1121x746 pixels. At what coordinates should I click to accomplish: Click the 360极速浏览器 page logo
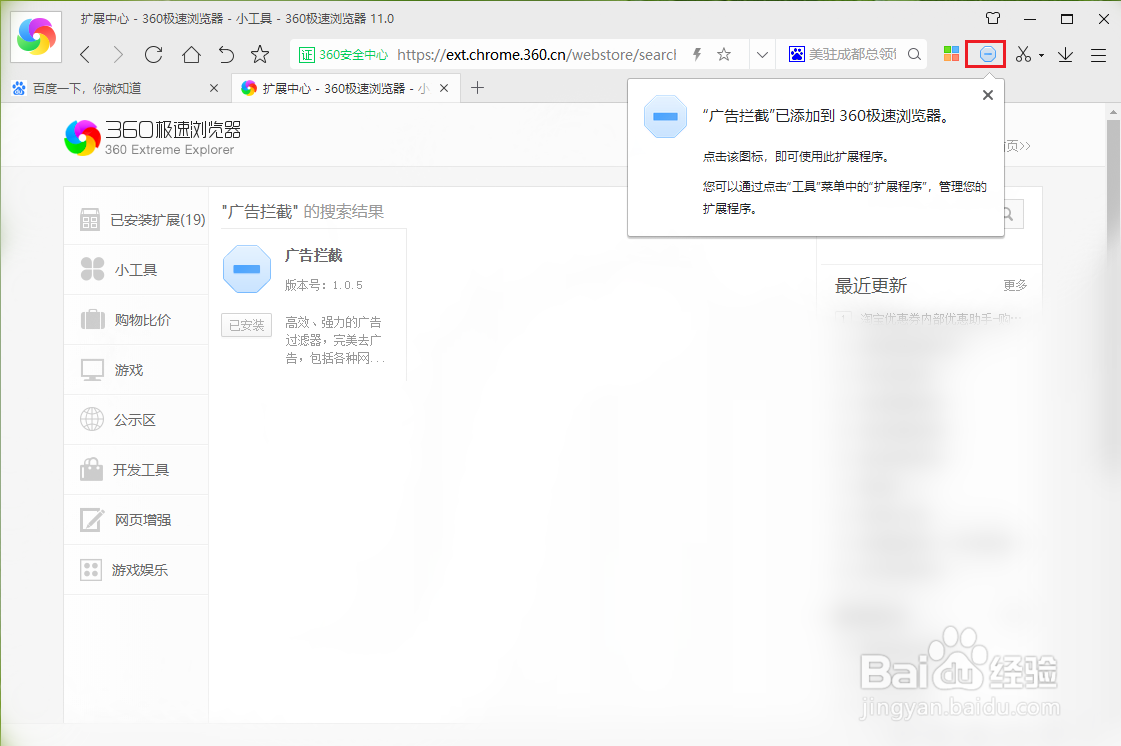point(153,137)
